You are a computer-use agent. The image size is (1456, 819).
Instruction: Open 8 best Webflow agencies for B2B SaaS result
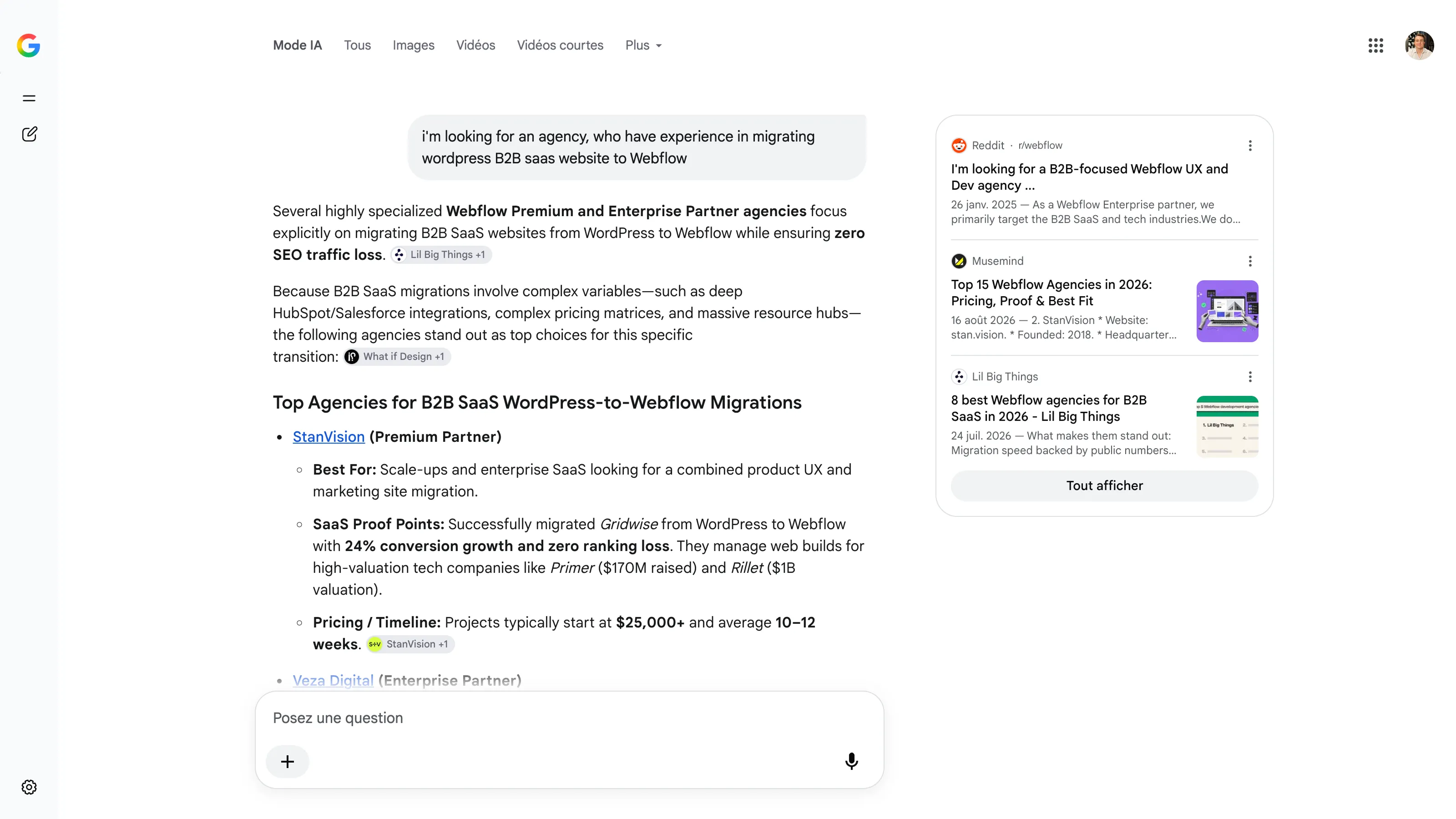(x=1048, y=408)
